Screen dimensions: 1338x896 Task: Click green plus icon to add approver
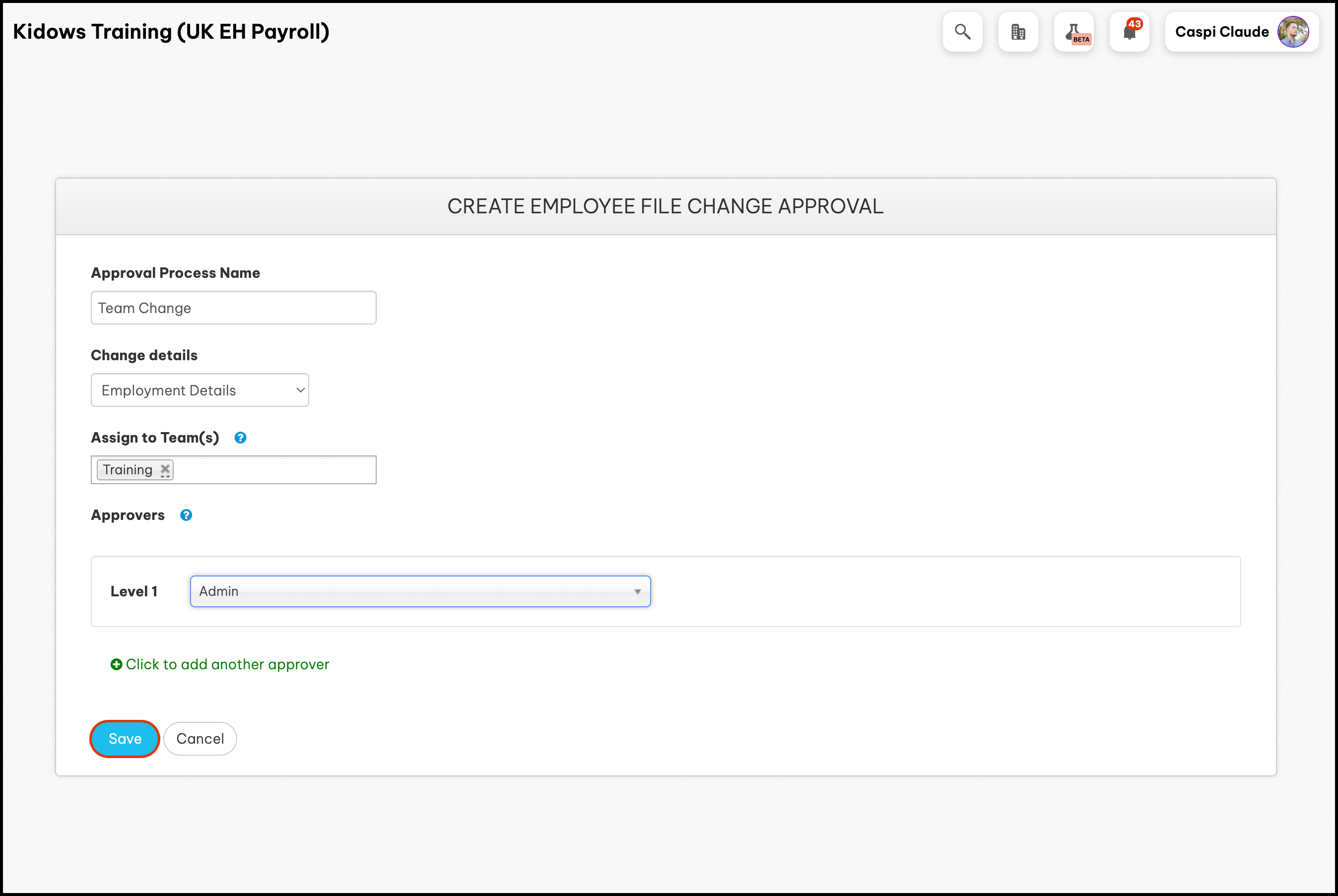click(116, 664)
